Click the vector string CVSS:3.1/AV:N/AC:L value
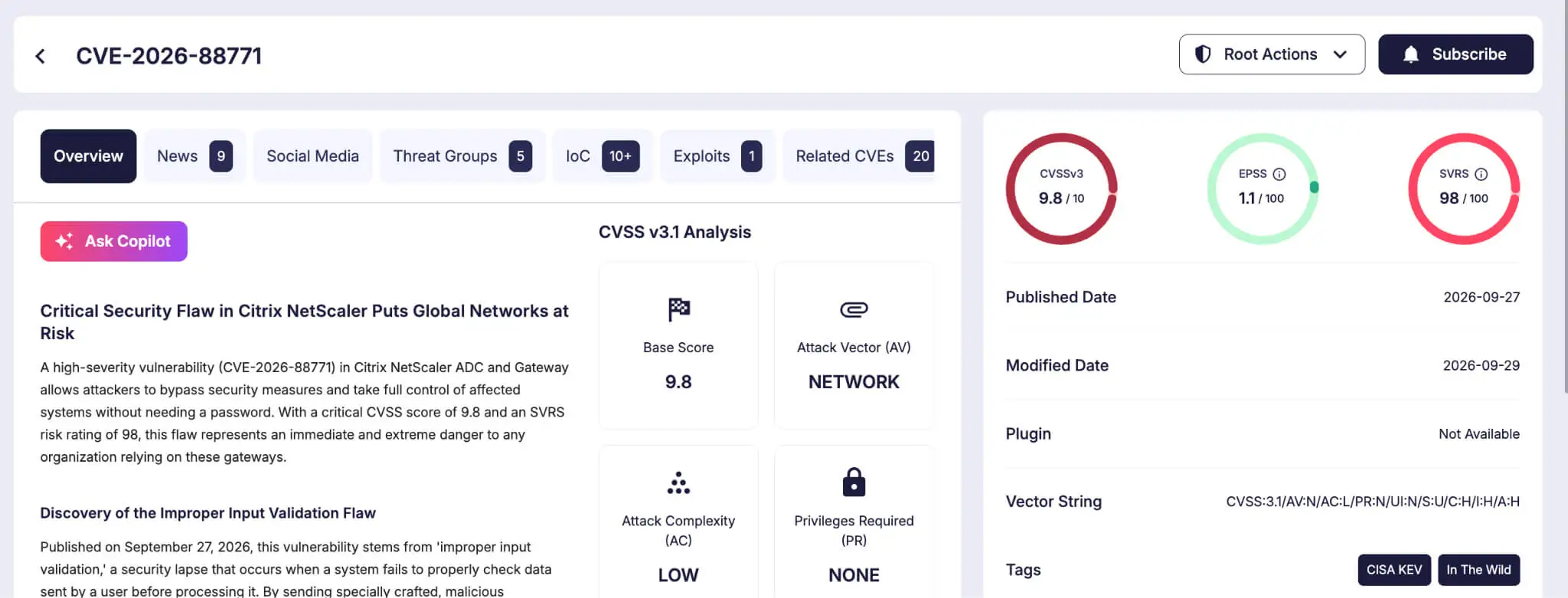 (1373, 502)
